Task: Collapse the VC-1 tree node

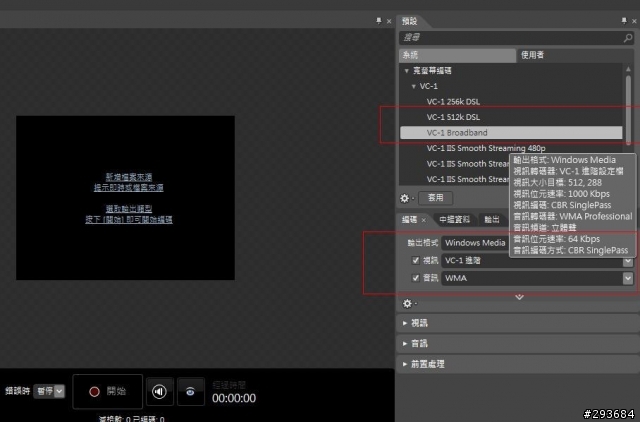Action: (413, 87)
